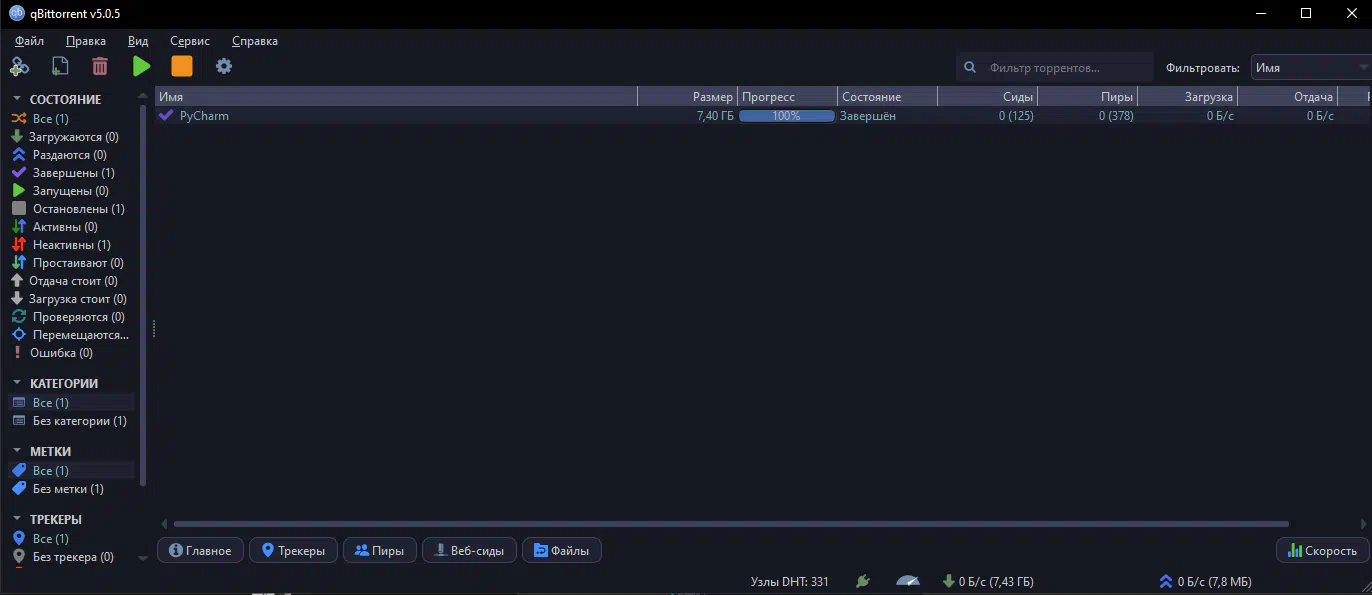
Task: Select the PyCharm torrent name
Action: 204,116
